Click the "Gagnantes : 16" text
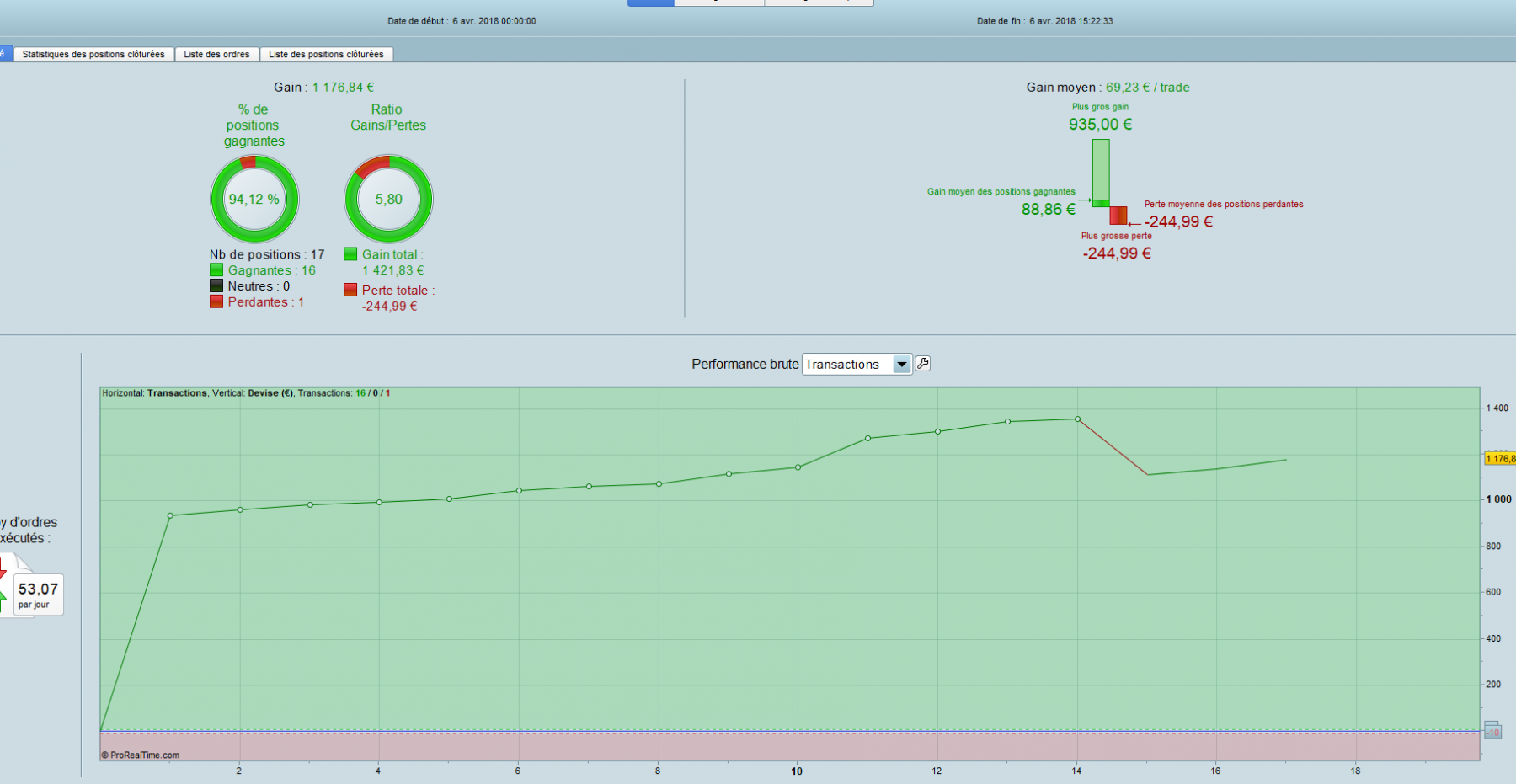 [272, 270]
